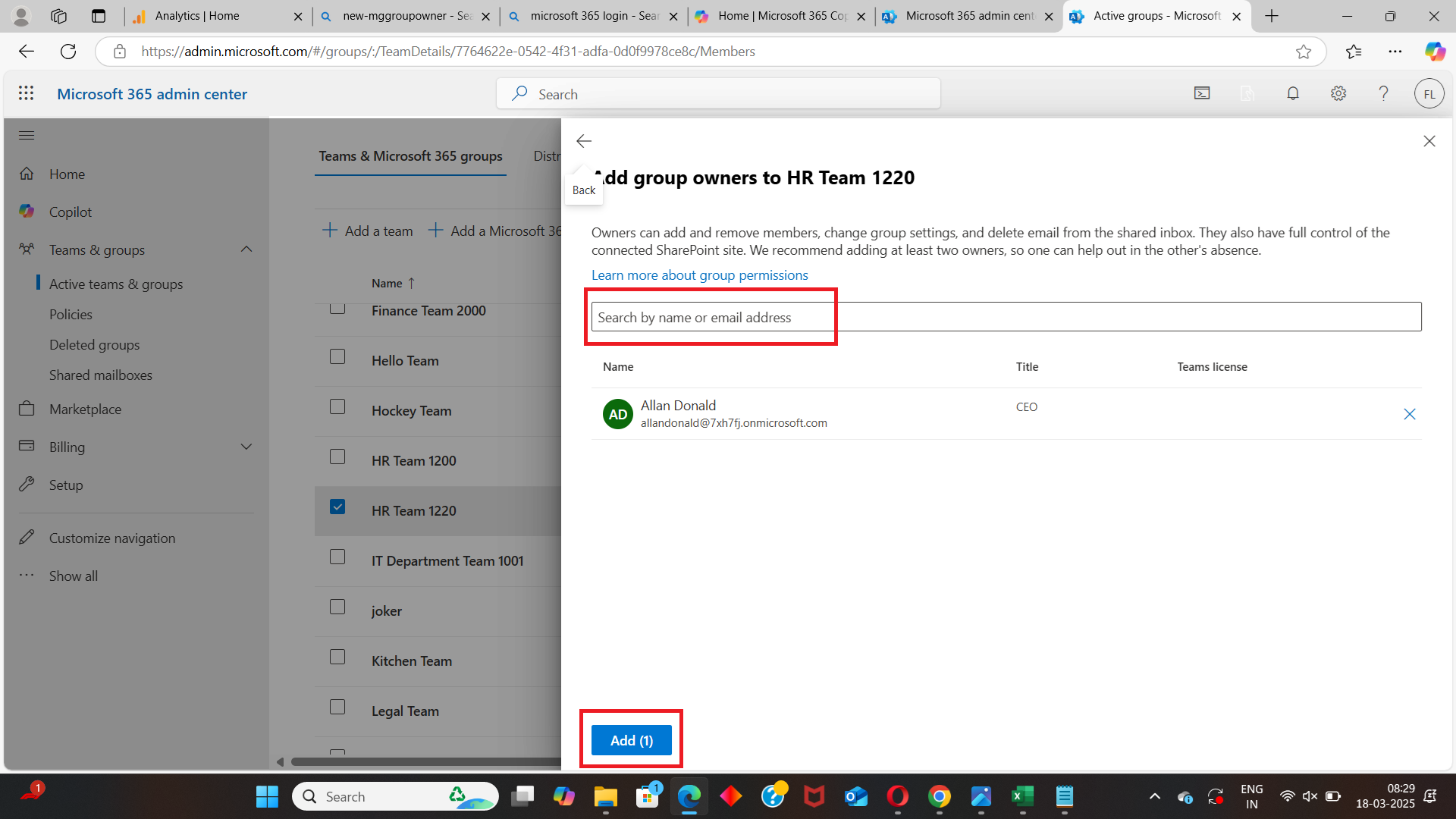Open Shared mailboxes page
This screenshot has height=819, width=1456.
[101, 375]
